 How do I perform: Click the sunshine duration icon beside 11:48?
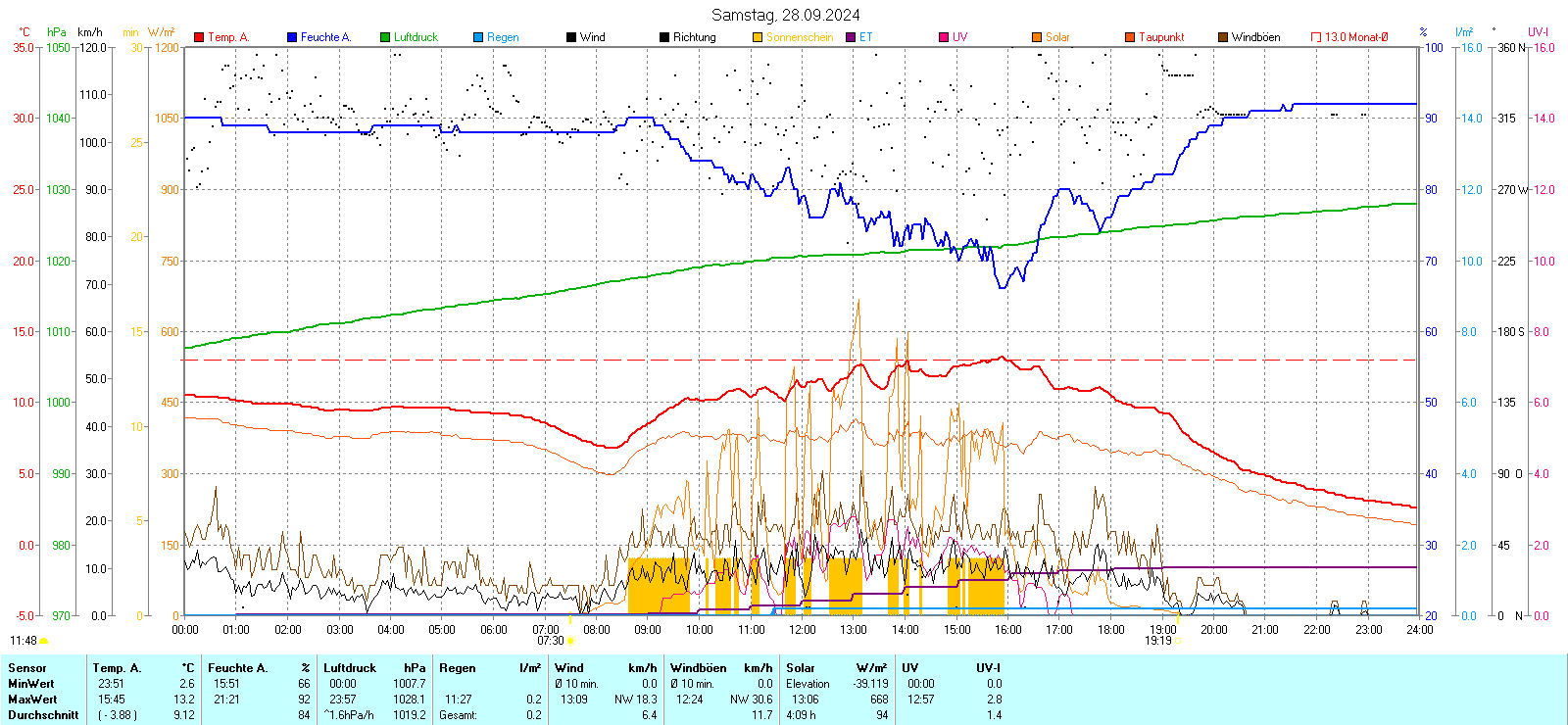click(44, 641)
